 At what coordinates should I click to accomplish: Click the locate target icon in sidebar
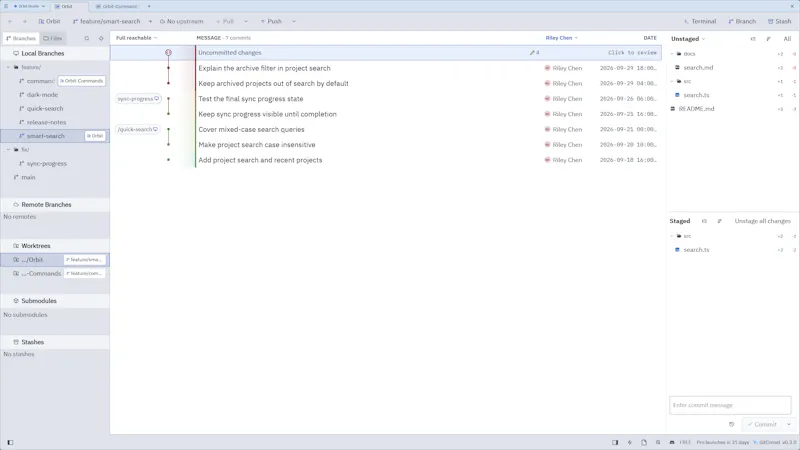point(101,38)
